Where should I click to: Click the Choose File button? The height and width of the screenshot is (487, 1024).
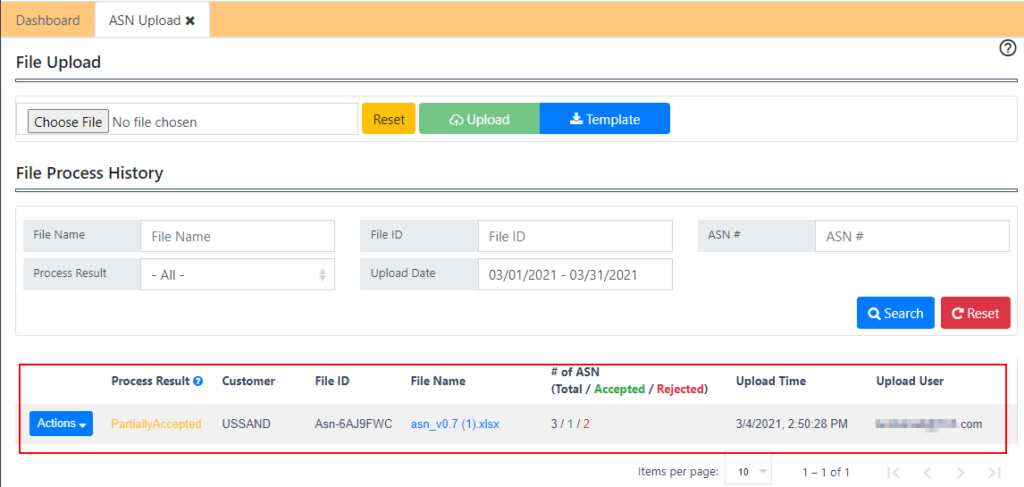point(68,121)
